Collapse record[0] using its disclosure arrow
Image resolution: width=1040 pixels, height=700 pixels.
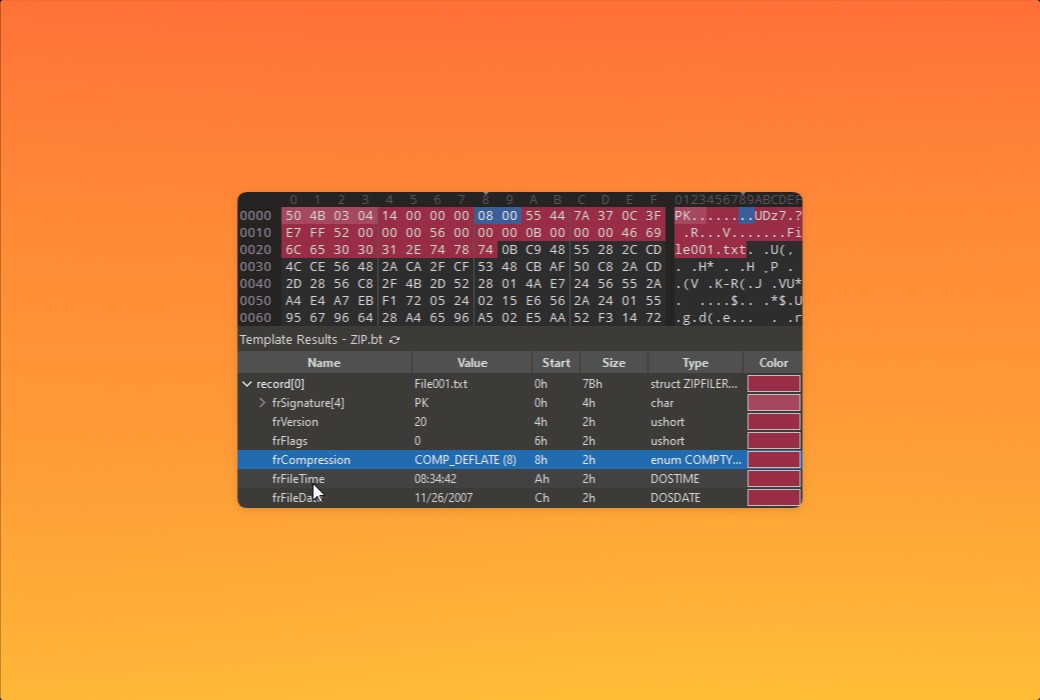(x=247, y=383)
